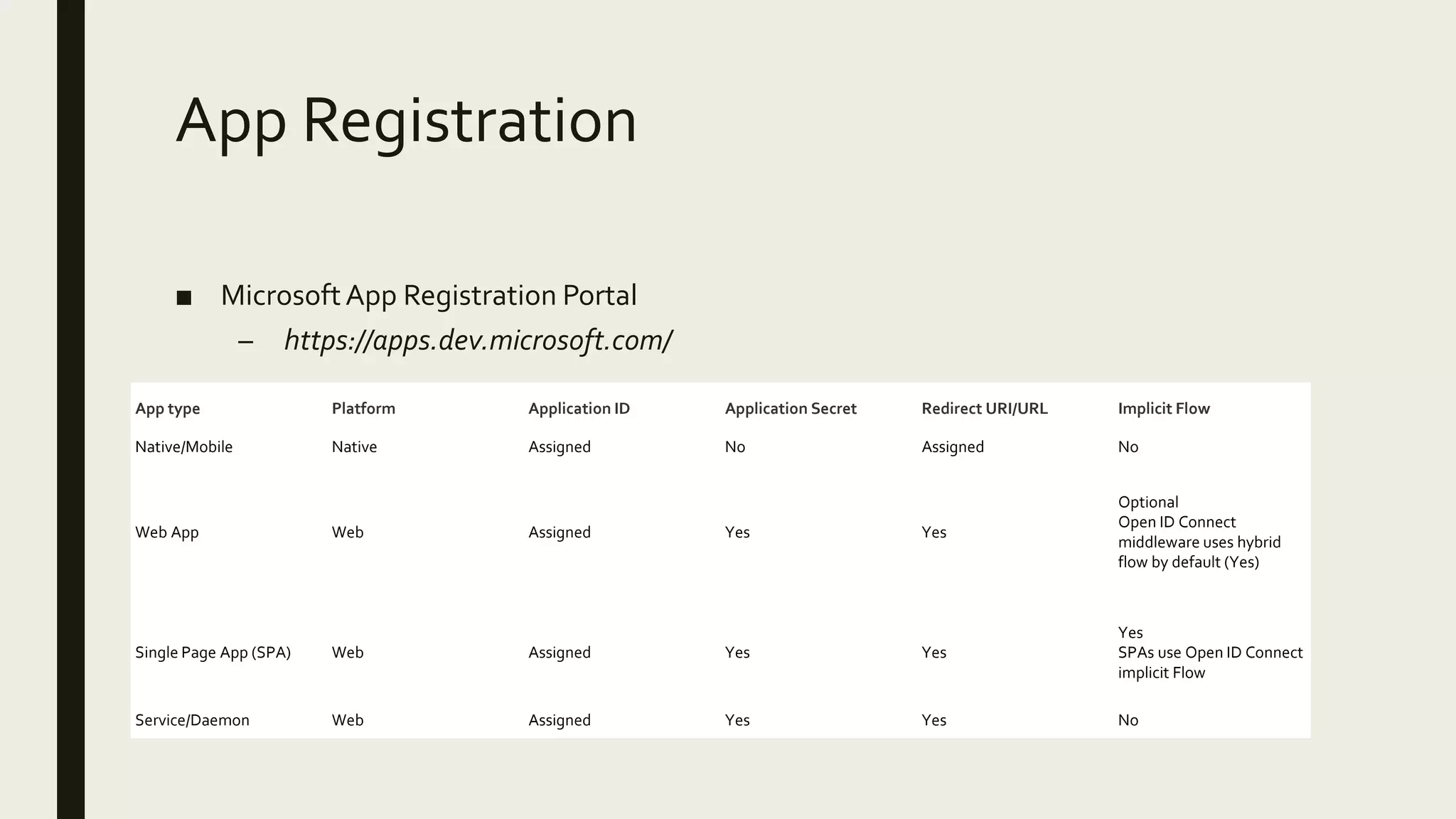
Task: Click the Implicit Flow column header
Action: pyautogui.click(x=1163, y=409)
